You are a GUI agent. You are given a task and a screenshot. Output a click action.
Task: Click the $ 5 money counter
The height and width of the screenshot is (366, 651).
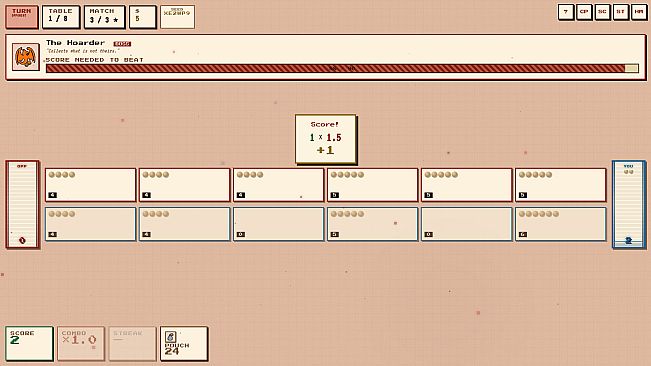point(142,17)
